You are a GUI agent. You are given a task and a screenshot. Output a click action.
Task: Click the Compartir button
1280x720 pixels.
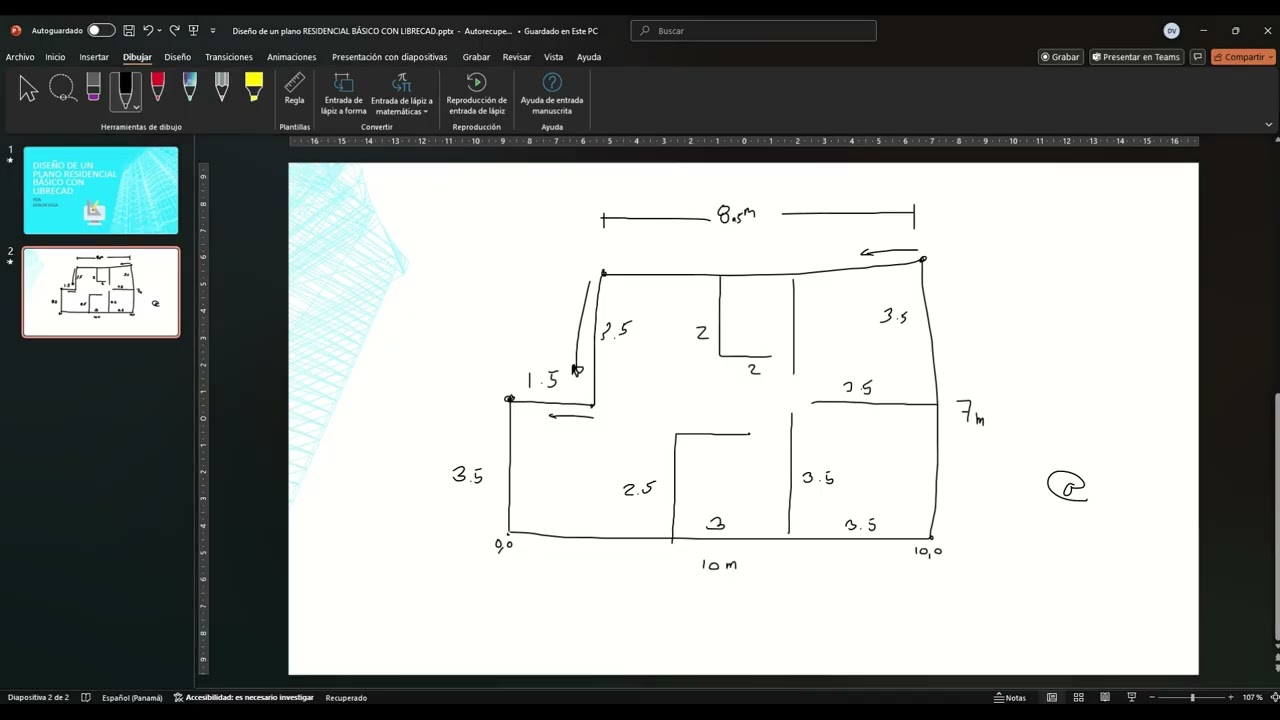point(1243,57)
